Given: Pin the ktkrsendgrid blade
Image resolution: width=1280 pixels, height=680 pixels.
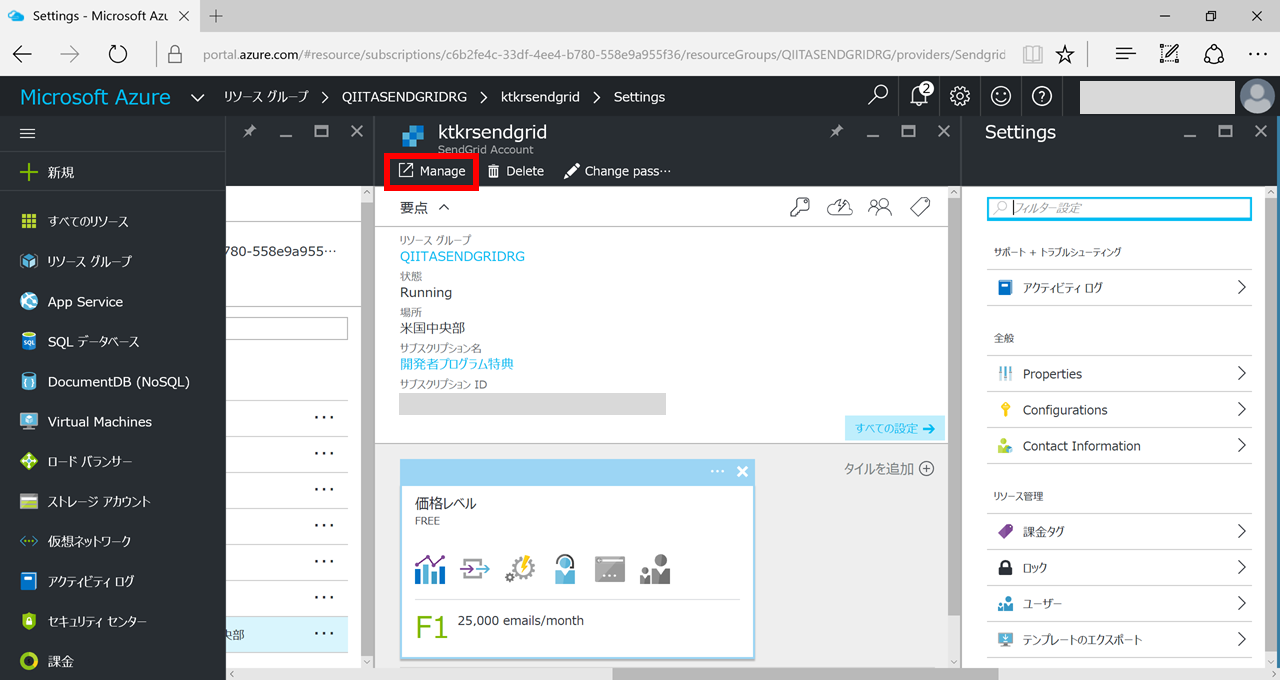Looking at the screenshot, I should tap(836, 132).
